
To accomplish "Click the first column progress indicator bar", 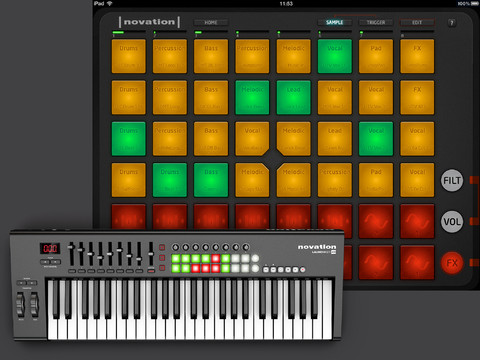I will pos(129,32).
